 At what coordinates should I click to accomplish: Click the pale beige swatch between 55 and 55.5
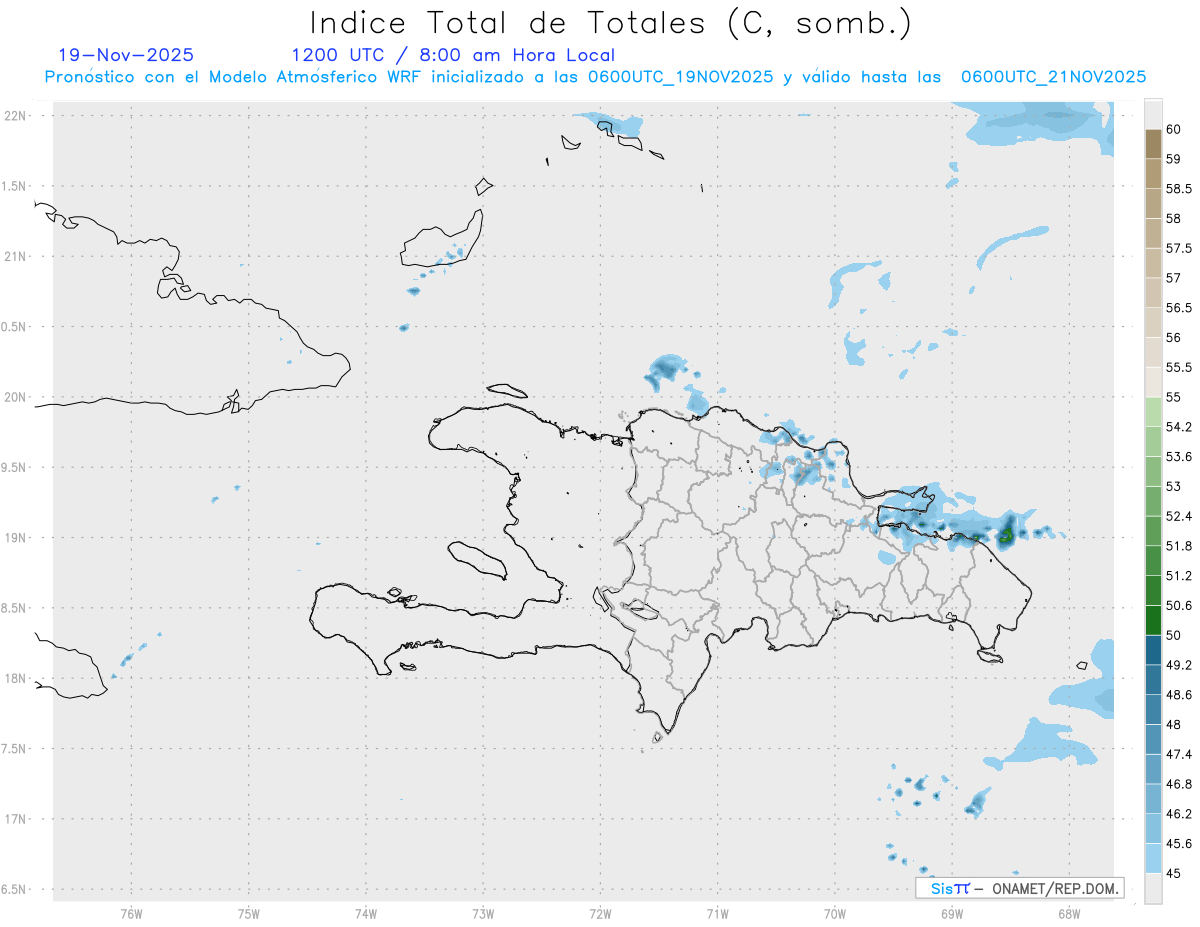pos(1153,382)
